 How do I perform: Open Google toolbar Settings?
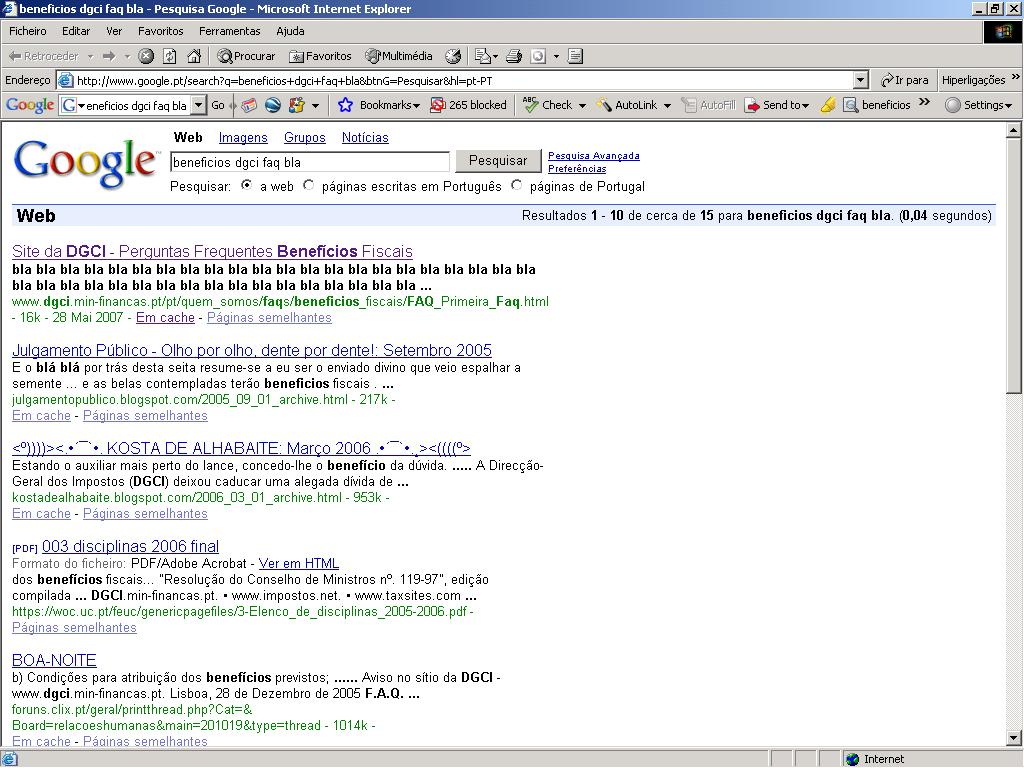coord(978,105)
